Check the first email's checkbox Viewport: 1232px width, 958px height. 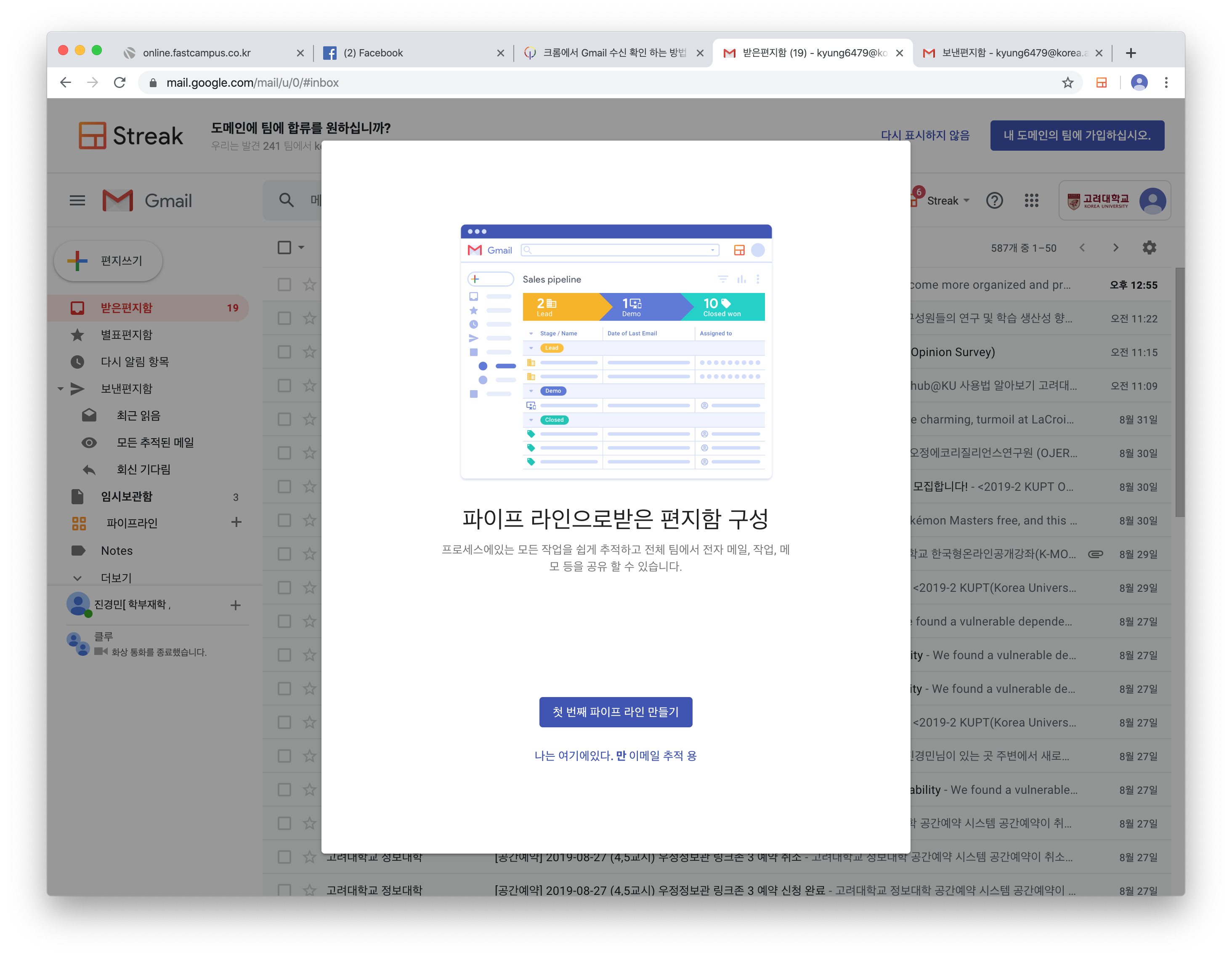(284, 285)
